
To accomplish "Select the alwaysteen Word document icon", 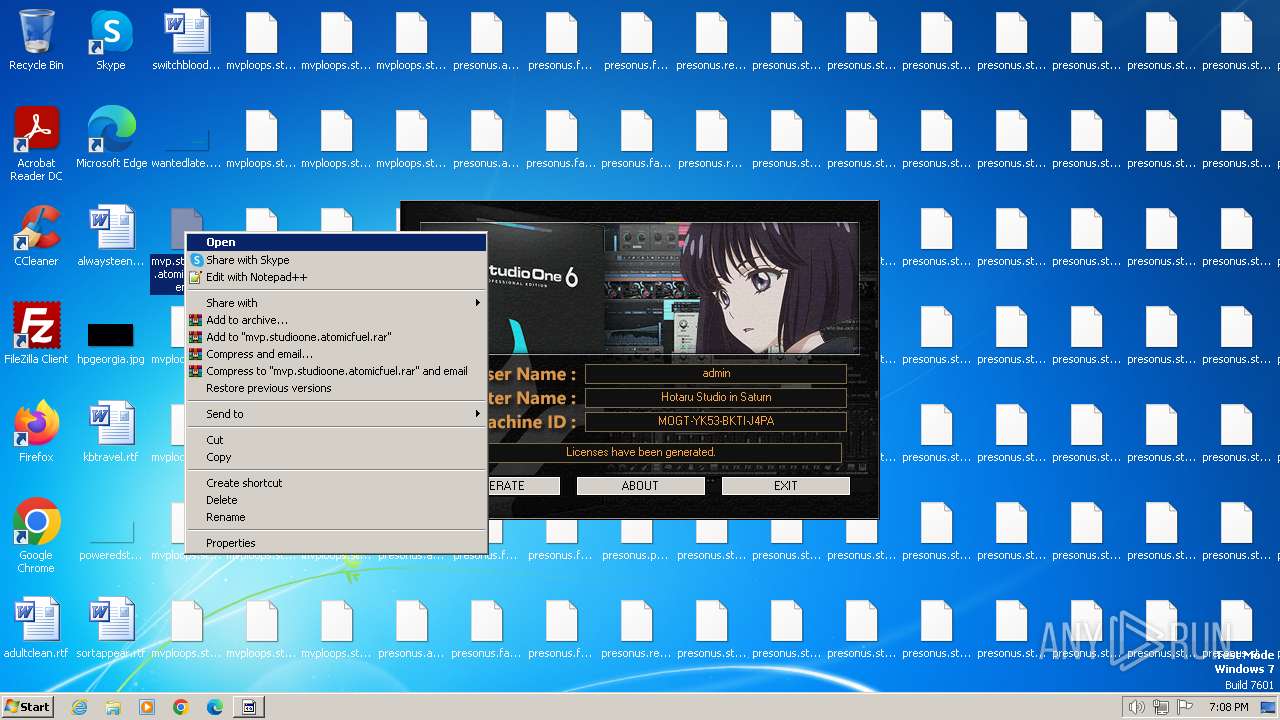I will pos(111,237).
